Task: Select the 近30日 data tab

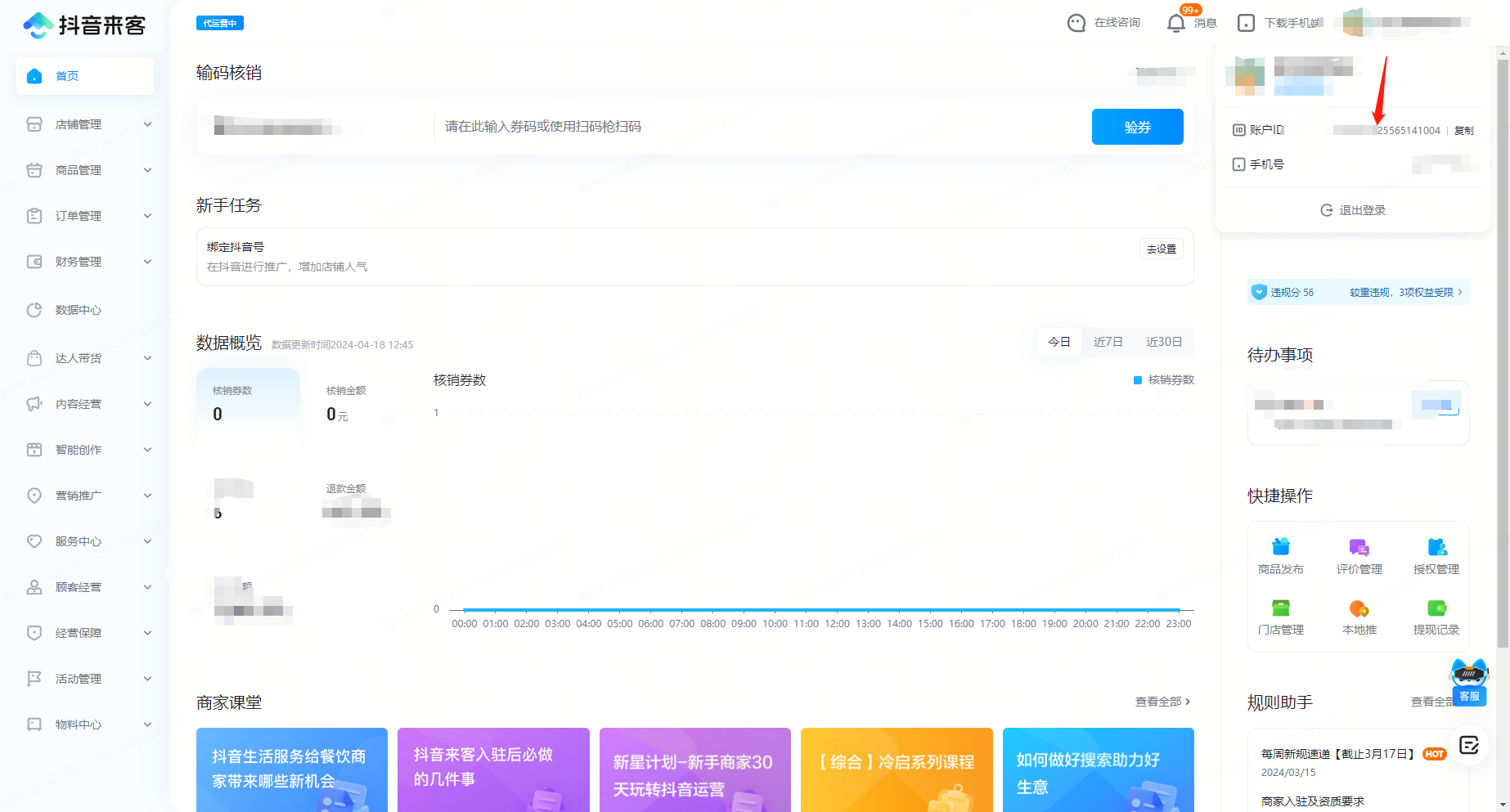Action: tap(1164, 342)
